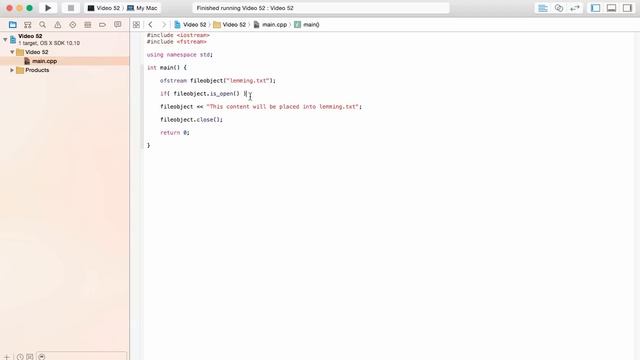640x360 pixels.
Task: Collapse the Video 52 project root
Action: point(5,39)
